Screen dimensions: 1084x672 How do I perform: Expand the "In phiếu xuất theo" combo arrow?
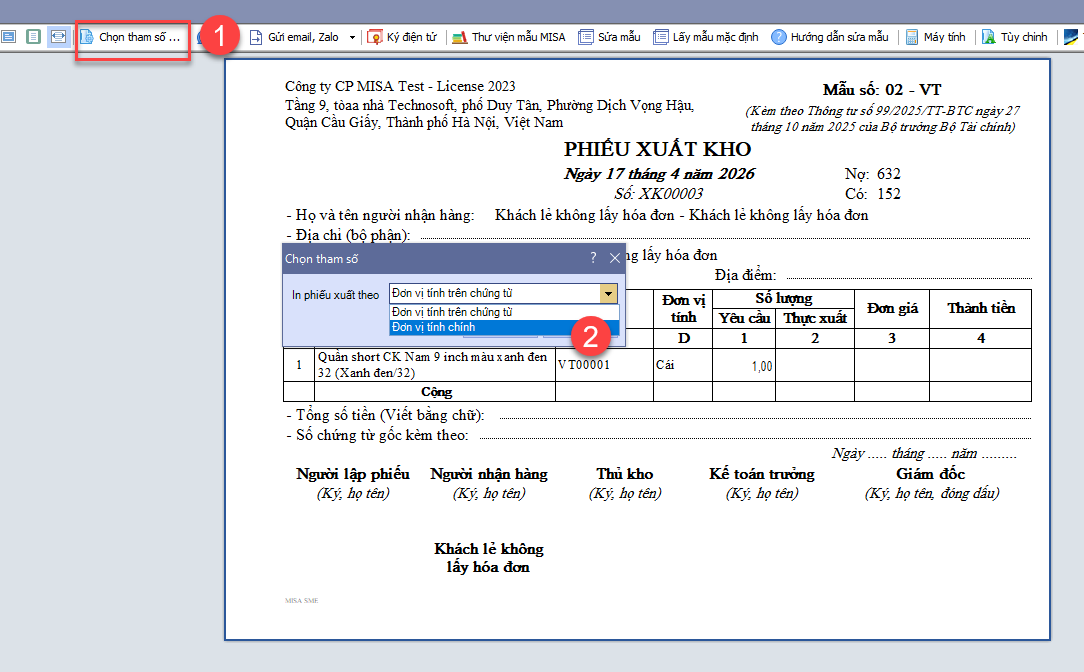(x=608, y=293)
